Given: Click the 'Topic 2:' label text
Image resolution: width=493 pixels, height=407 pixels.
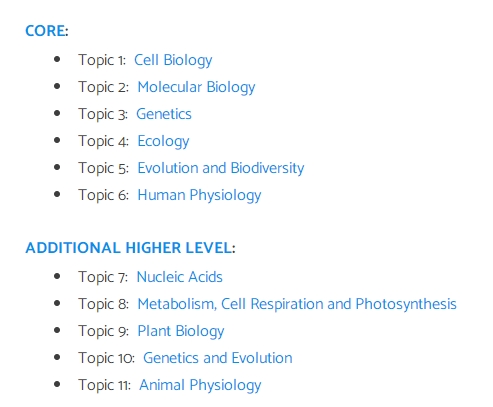Looking at the screenshot, I should (103, 87).
